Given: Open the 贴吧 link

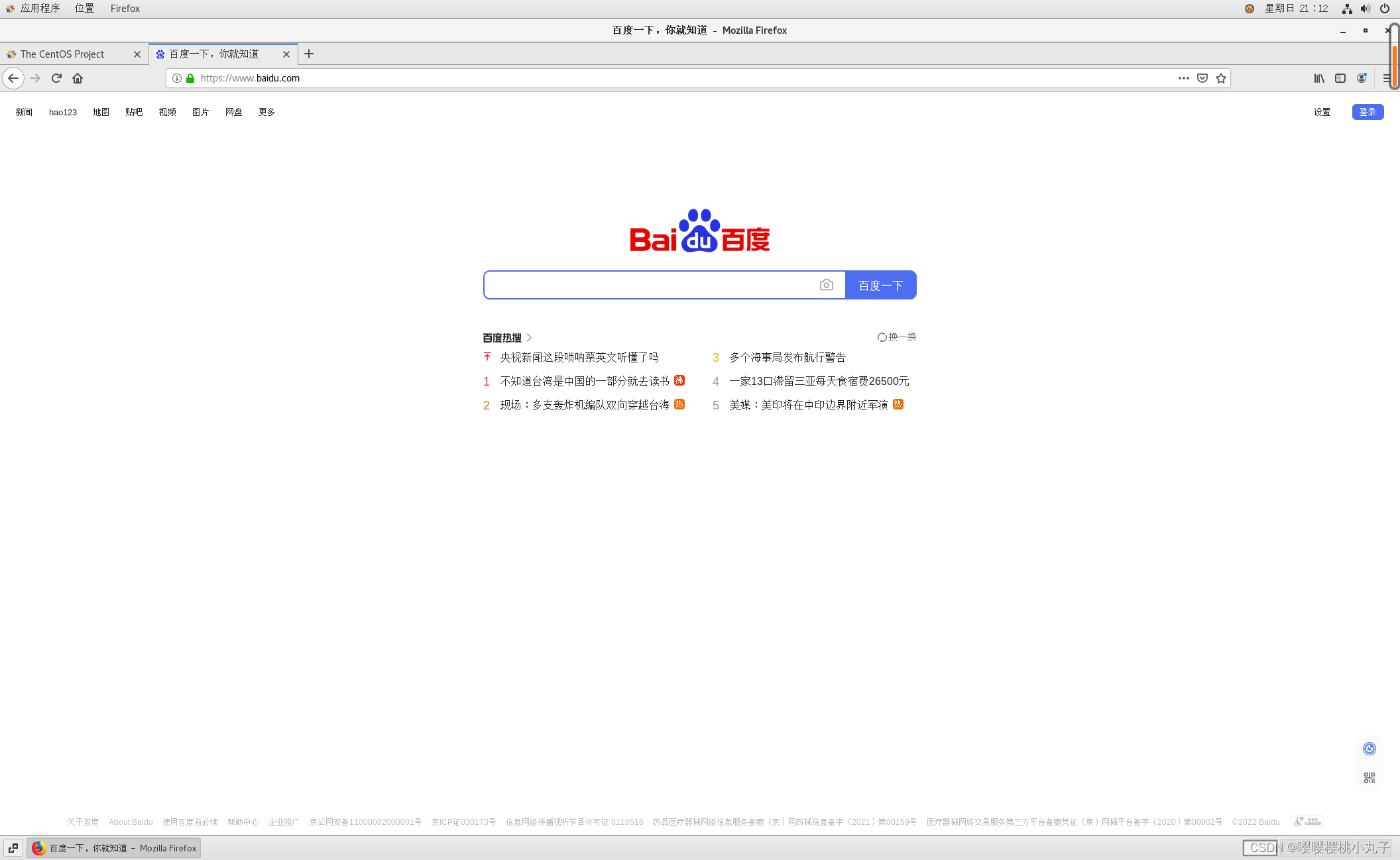Looking at the screenshot, I should 134,112.
